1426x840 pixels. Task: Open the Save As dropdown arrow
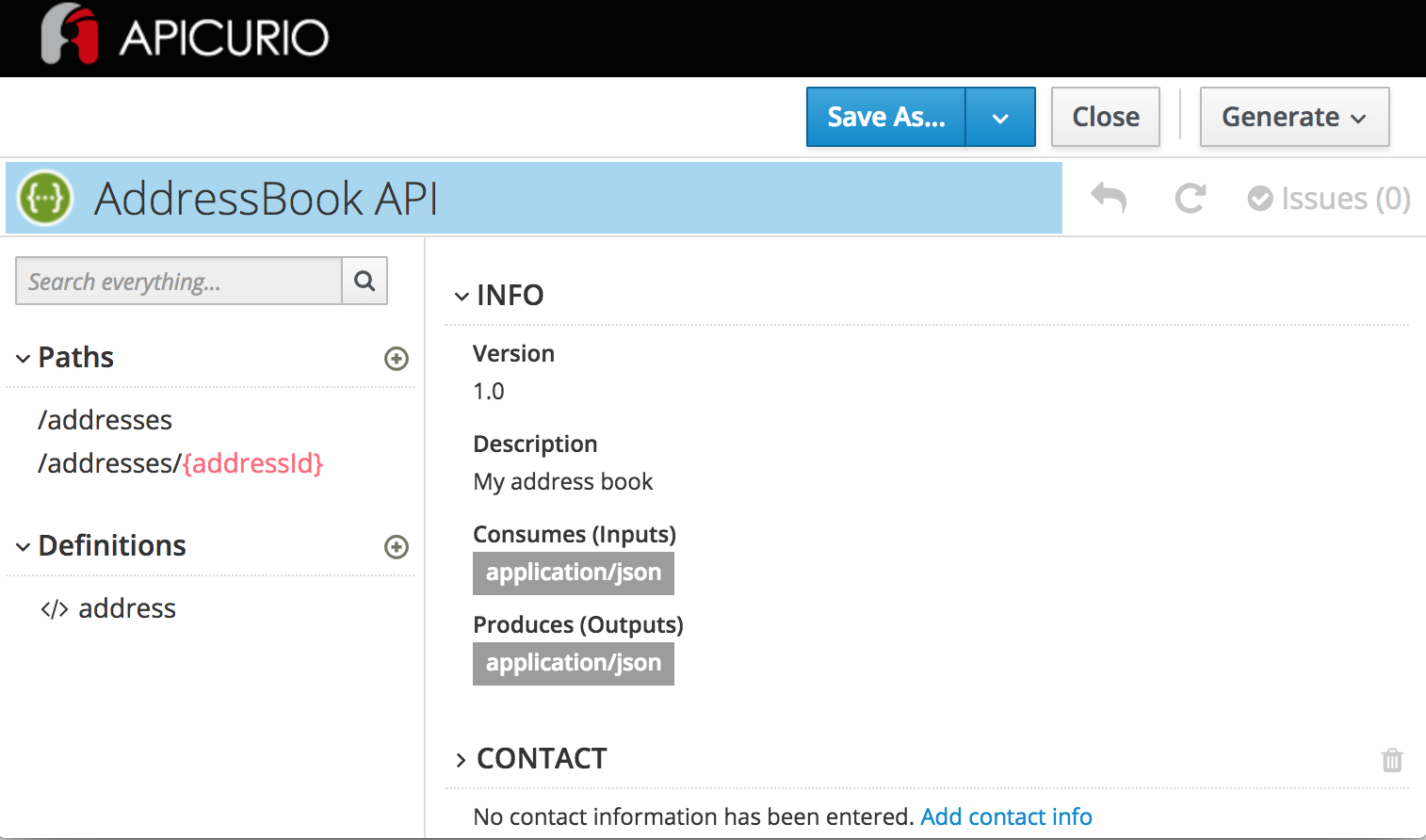tap(1000, 117)
